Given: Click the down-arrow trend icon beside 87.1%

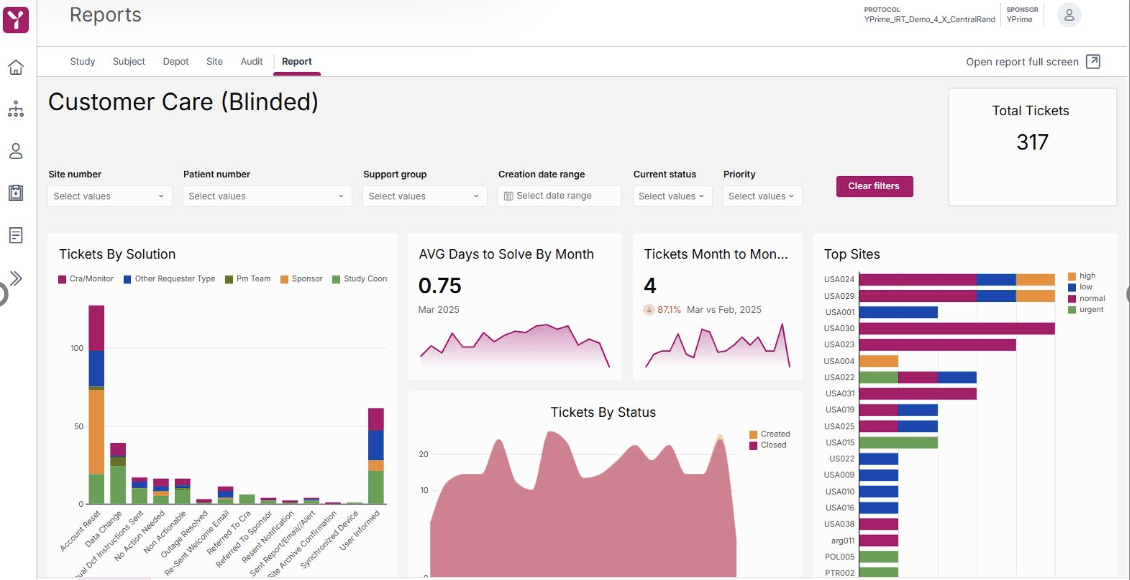Looking at the screenshot, I should pos(649,310).
